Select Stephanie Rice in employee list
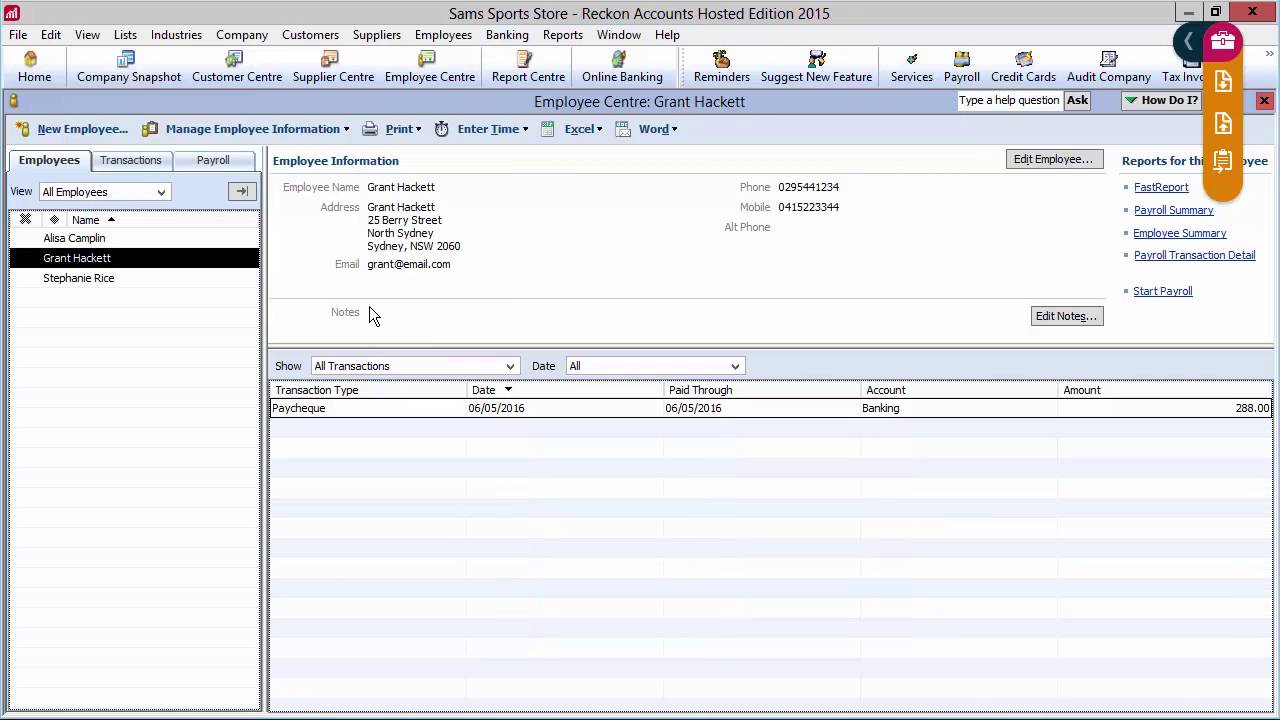Image resolution: width=1280 pixels, height=720 pixels. pos(78,278)
